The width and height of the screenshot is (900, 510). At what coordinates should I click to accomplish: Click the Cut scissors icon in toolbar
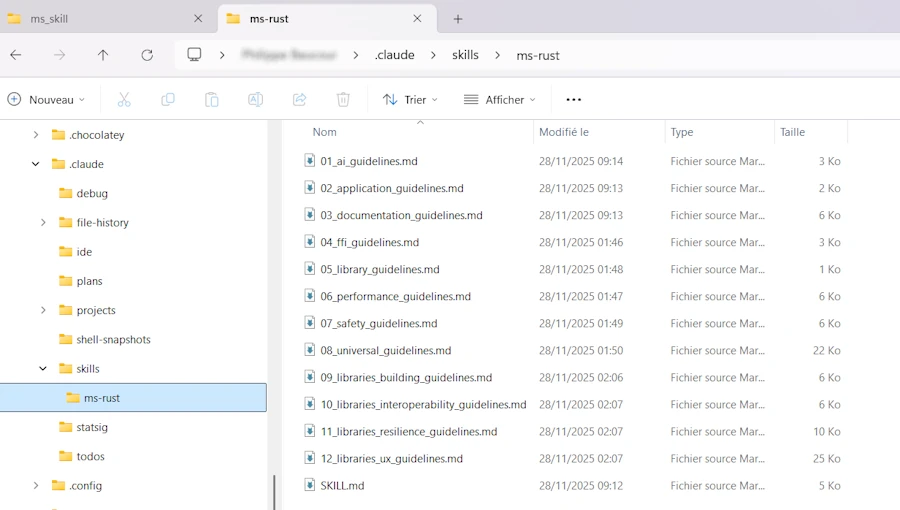[x=124, y=99]
